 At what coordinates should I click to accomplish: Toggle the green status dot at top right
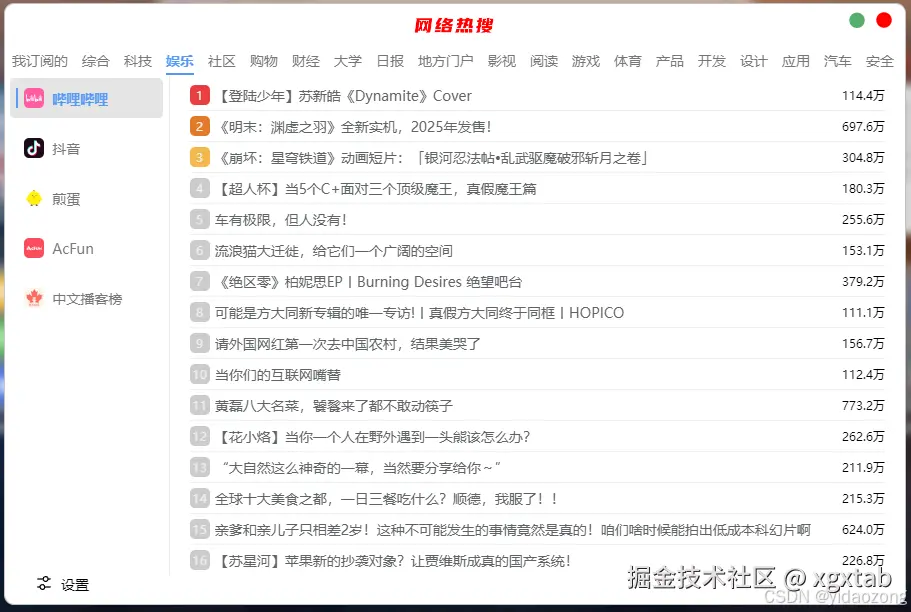[856, 19]
